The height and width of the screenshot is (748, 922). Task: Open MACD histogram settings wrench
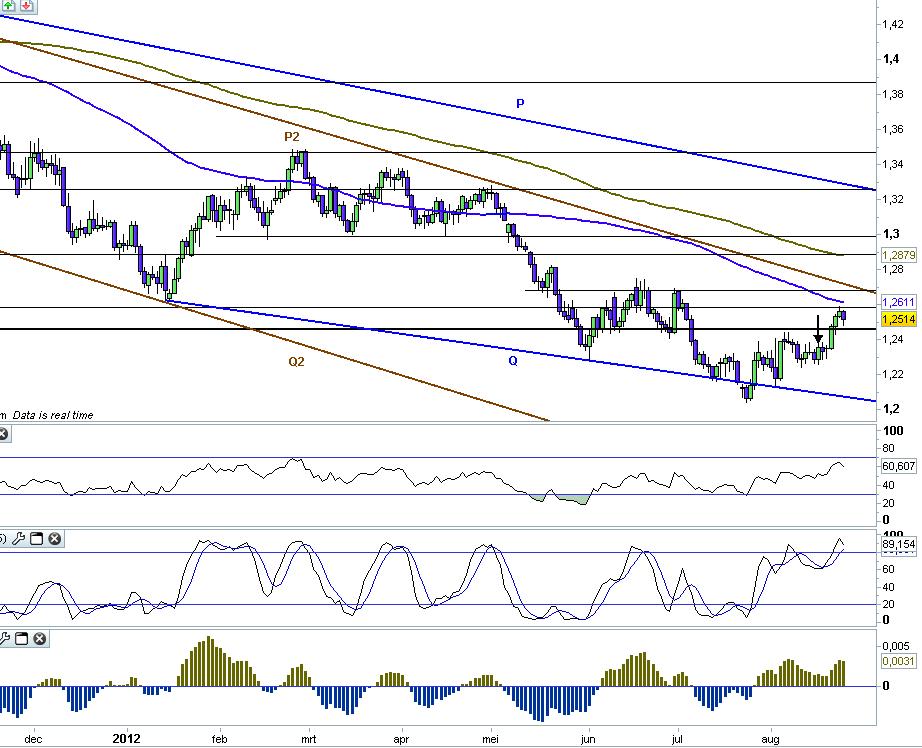coord(4,639)
